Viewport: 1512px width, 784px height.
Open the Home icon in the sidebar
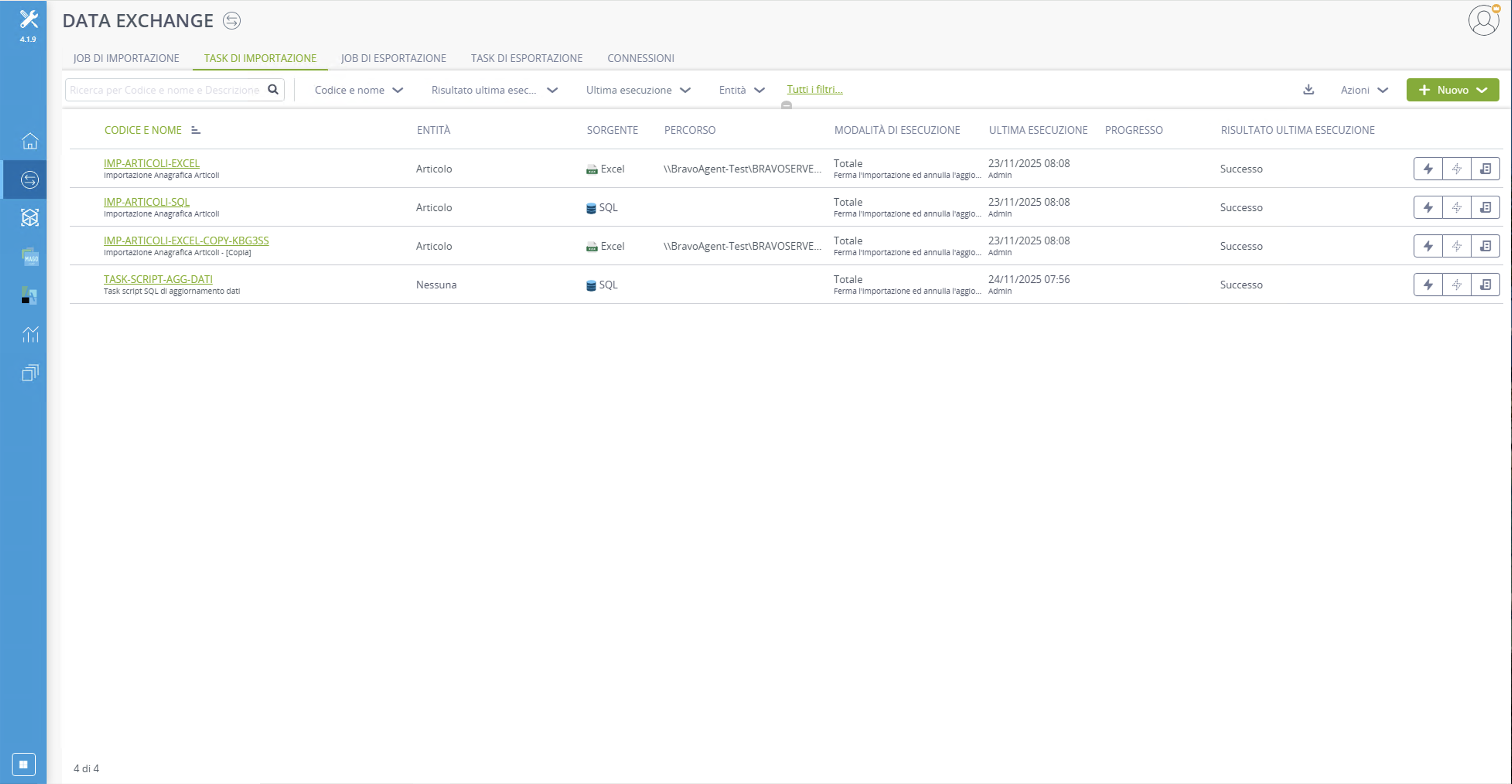pos(30,141)
